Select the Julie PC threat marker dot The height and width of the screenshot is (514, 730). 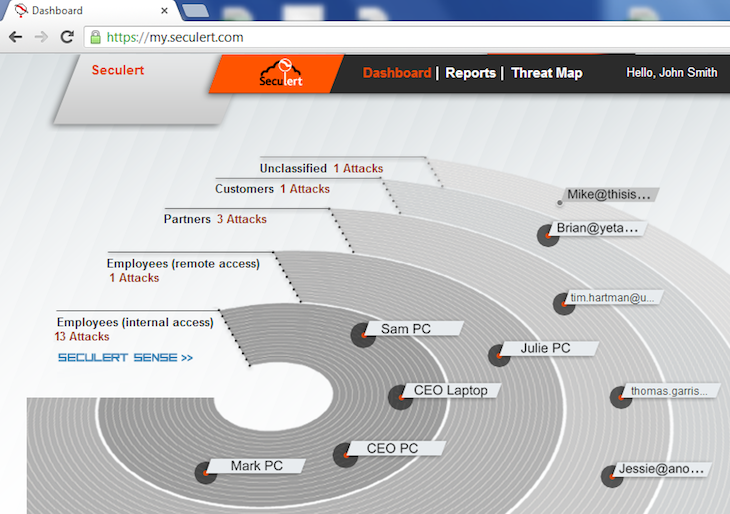pos(499,355)
